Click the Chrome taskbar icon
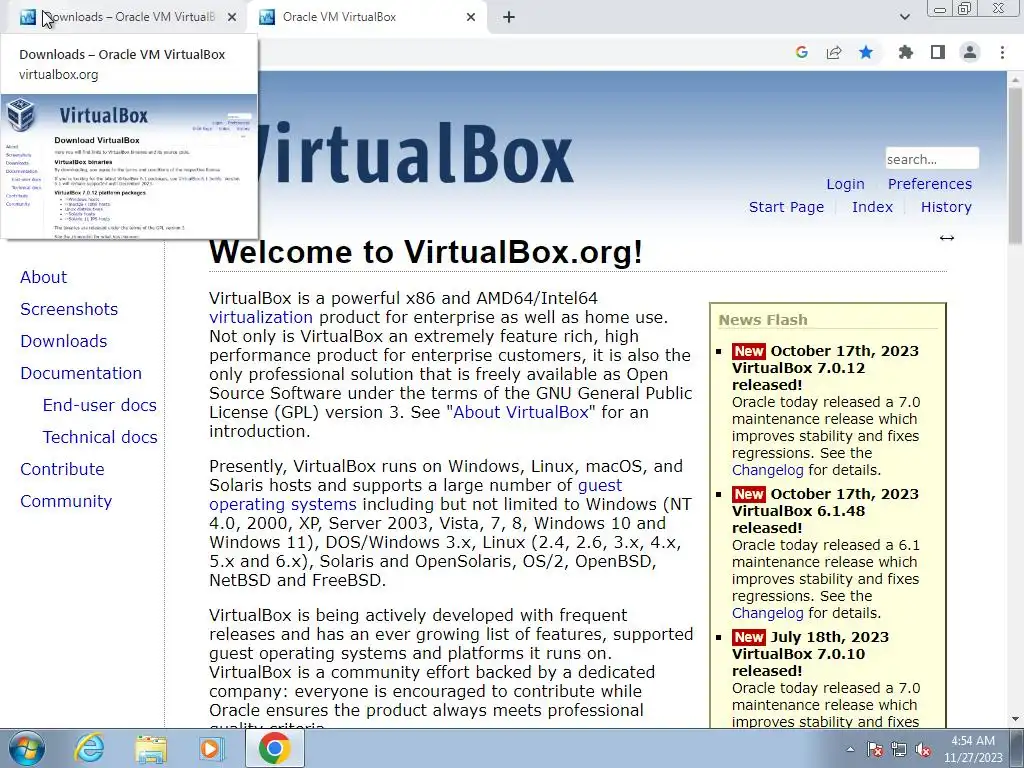 [274, 748]
